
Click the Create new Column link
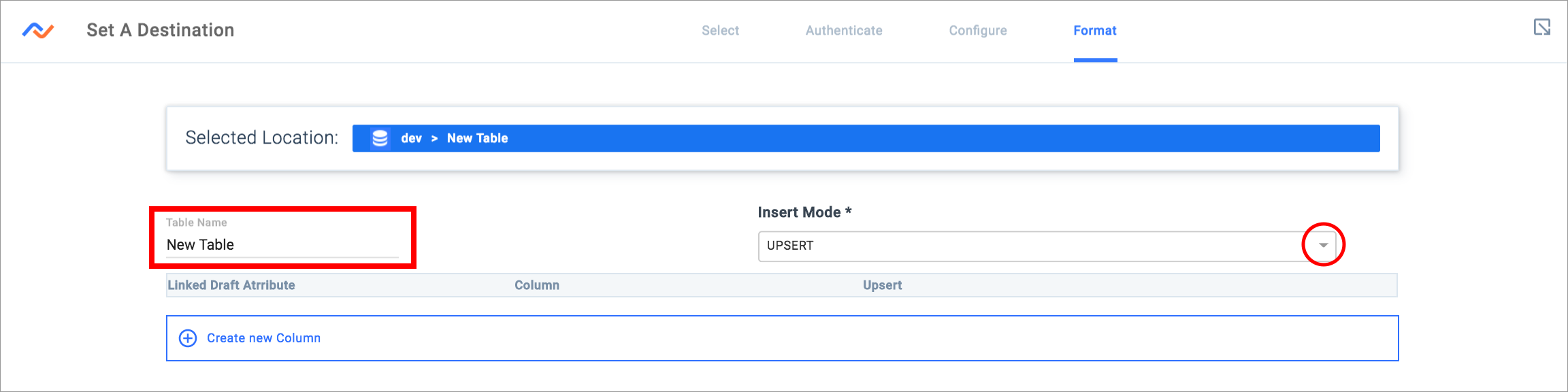[x=263, y=338]
